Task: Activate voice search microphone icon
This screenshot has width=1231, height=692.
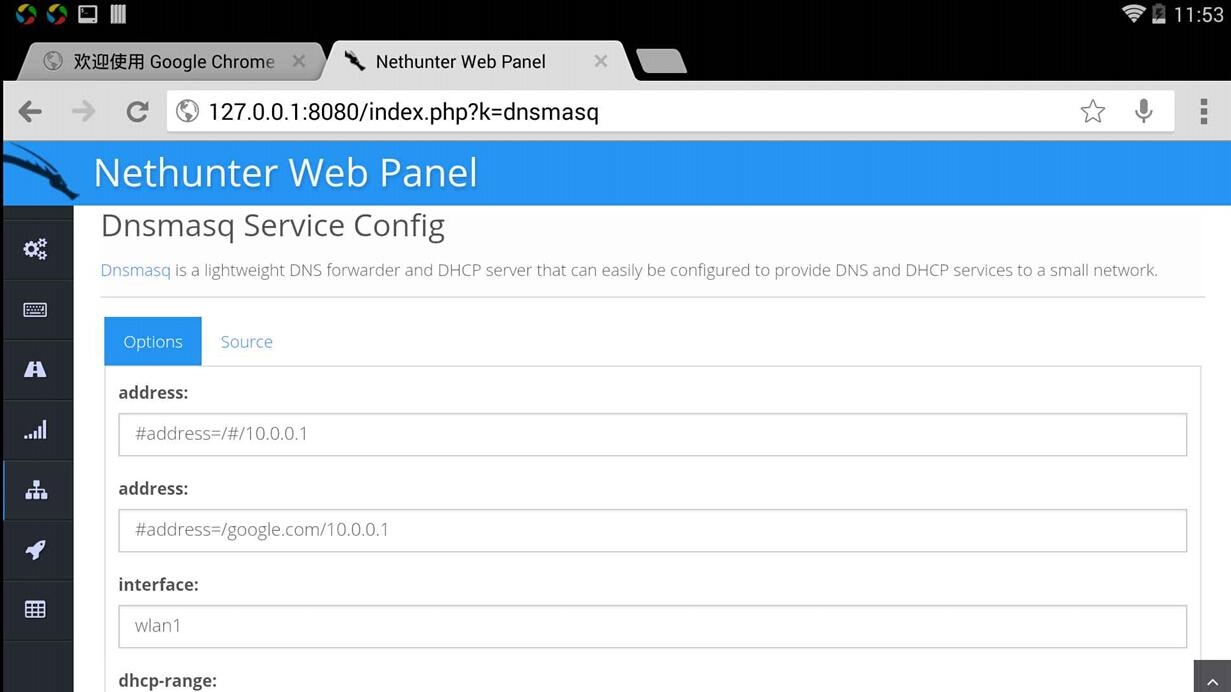Action: click(1144, 112)
